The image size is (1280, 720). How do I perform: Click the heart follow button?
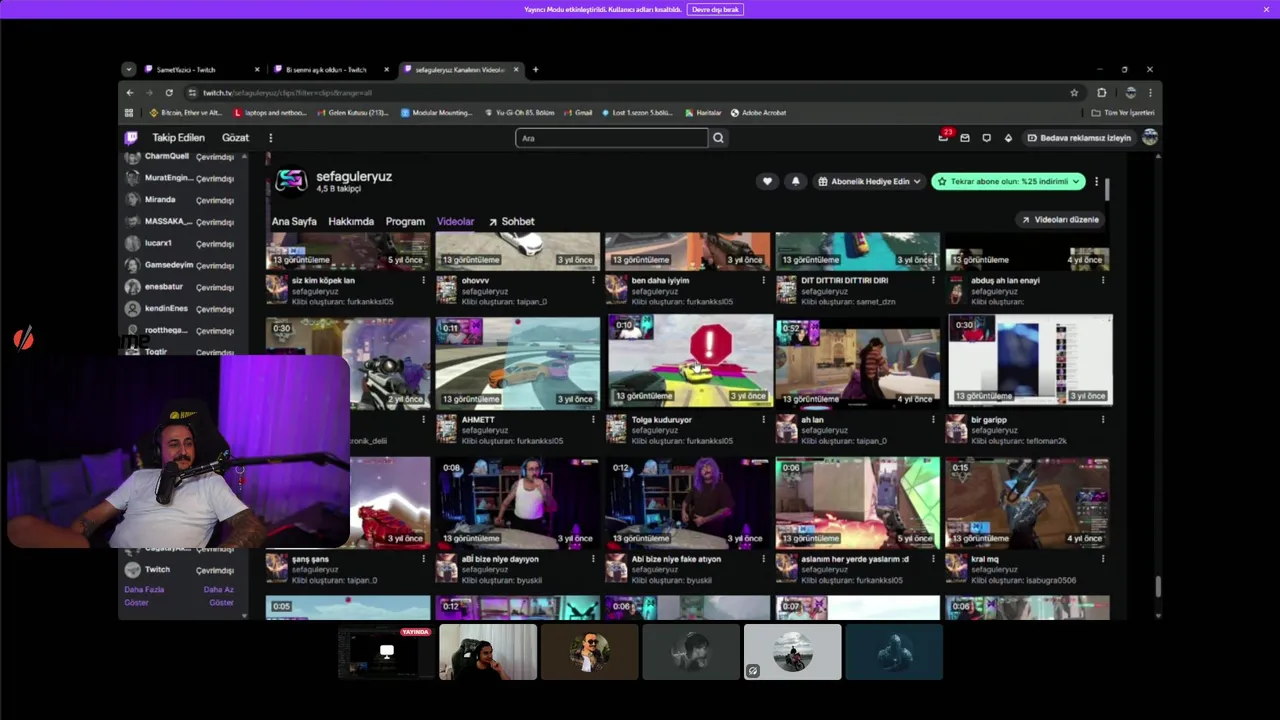767,181
